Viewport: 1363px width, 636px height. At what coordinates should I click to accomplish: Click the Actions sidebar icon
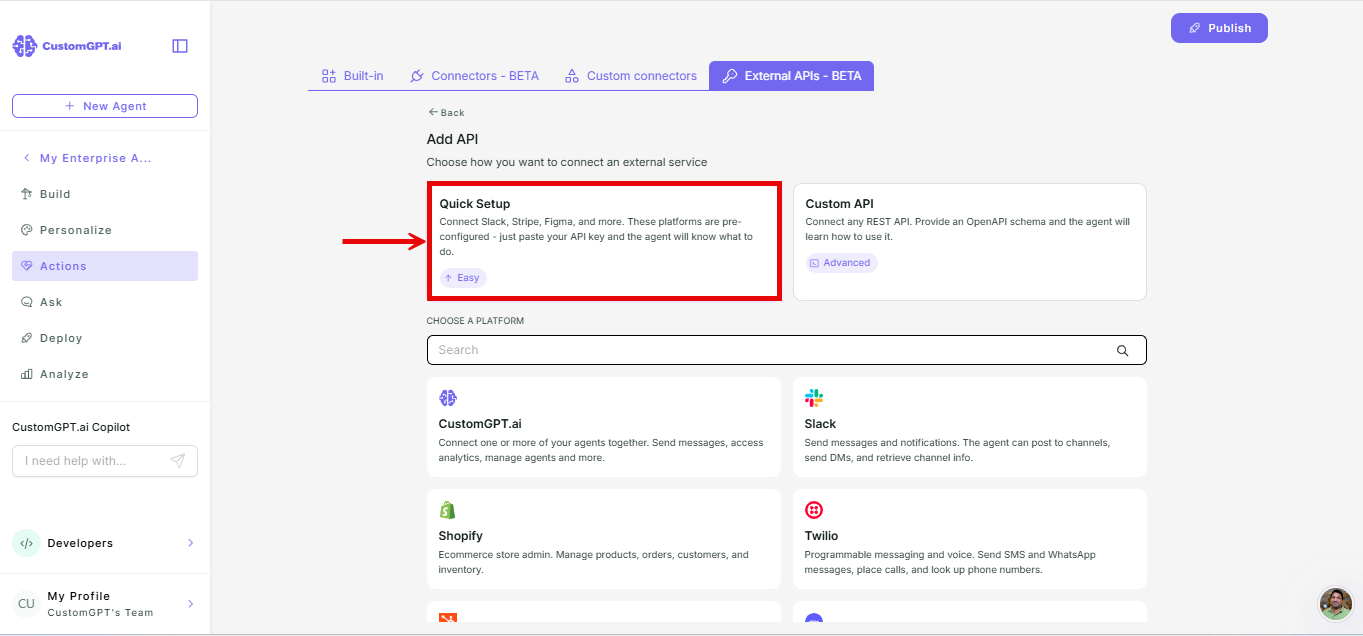click(x=27, y=266)
